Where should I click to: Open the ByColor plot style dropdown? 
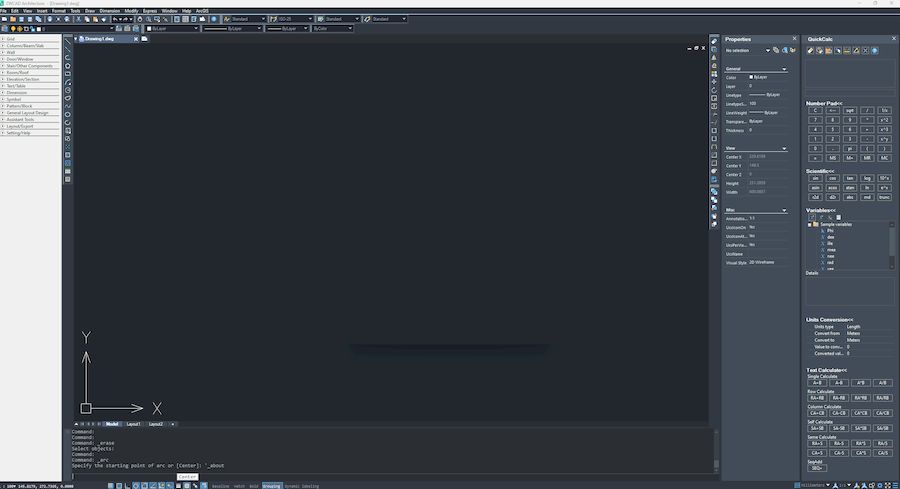tap(350, 28)
